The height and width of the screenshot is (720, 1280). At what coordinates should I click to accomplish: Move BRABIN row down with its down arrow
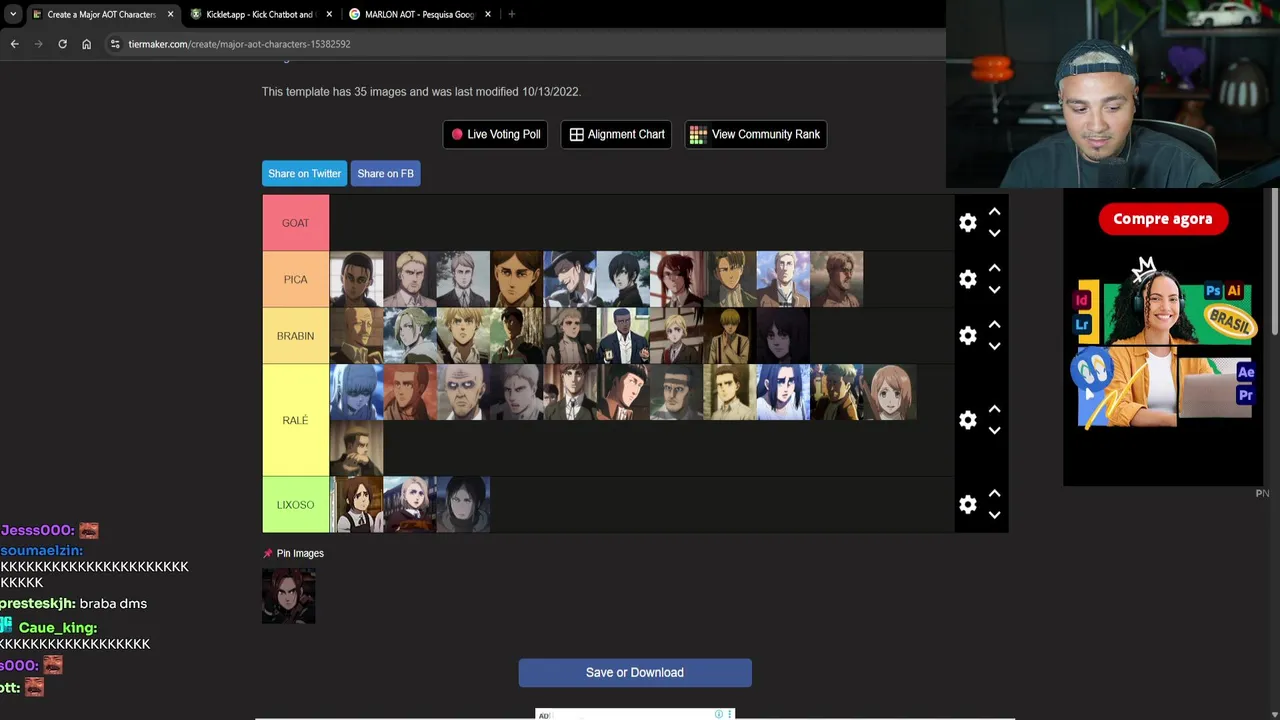click(994, 346)
